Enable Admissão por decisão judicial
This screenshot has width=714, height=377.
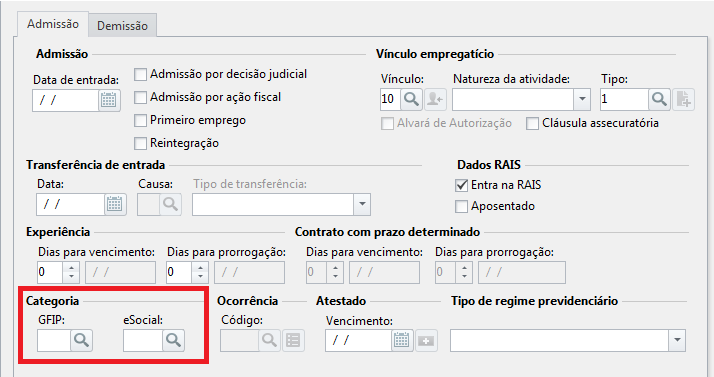click(x=140, y=74)
